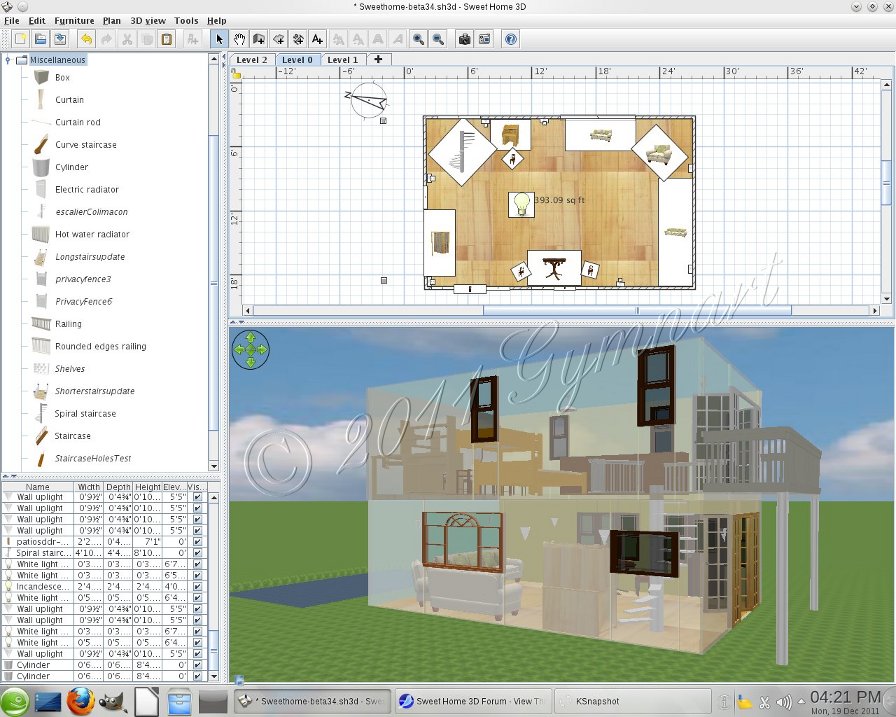Select the Create walls tool

258,39
